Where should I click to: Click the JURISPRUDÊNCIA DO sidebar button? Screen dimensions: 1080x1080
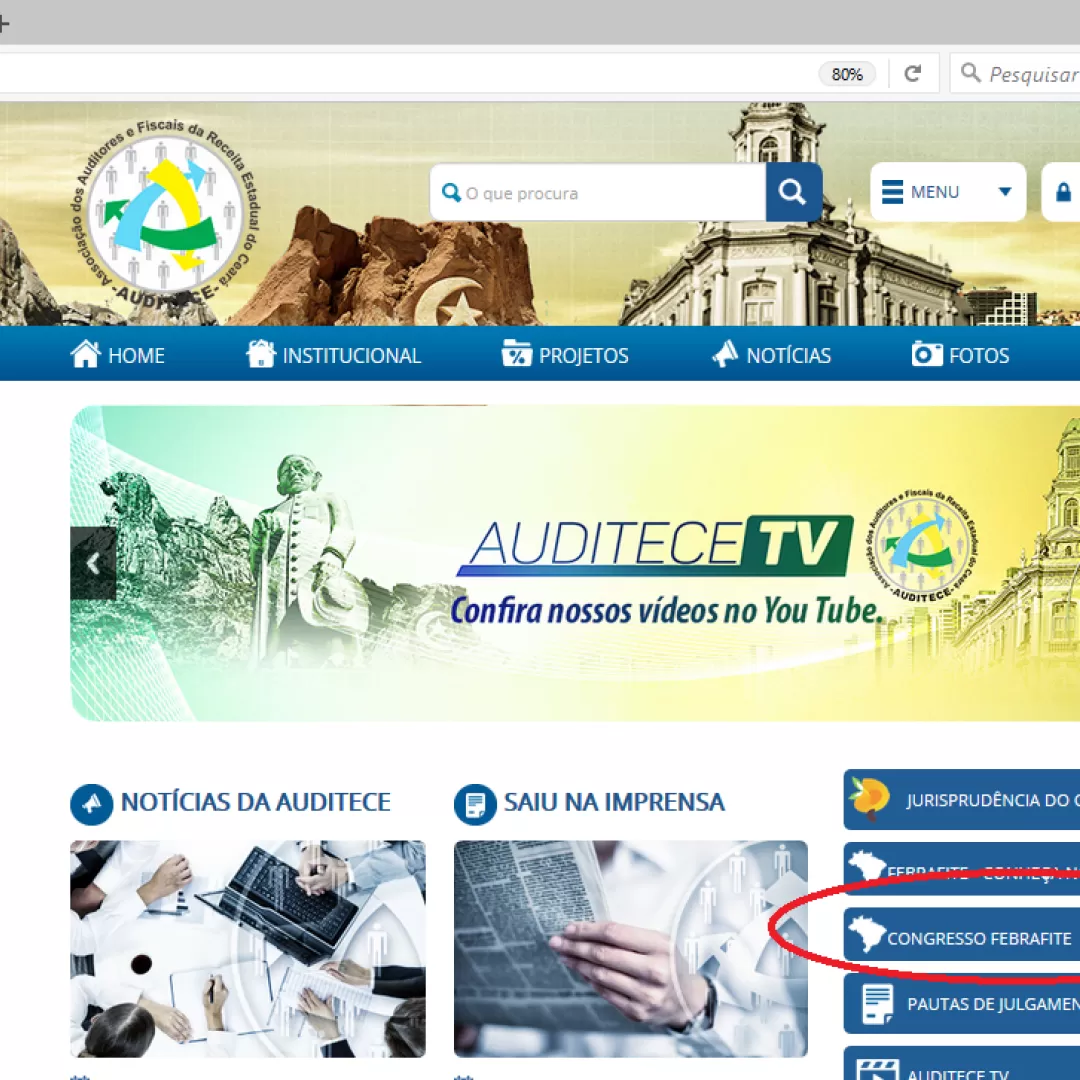[x=962, y=800]
